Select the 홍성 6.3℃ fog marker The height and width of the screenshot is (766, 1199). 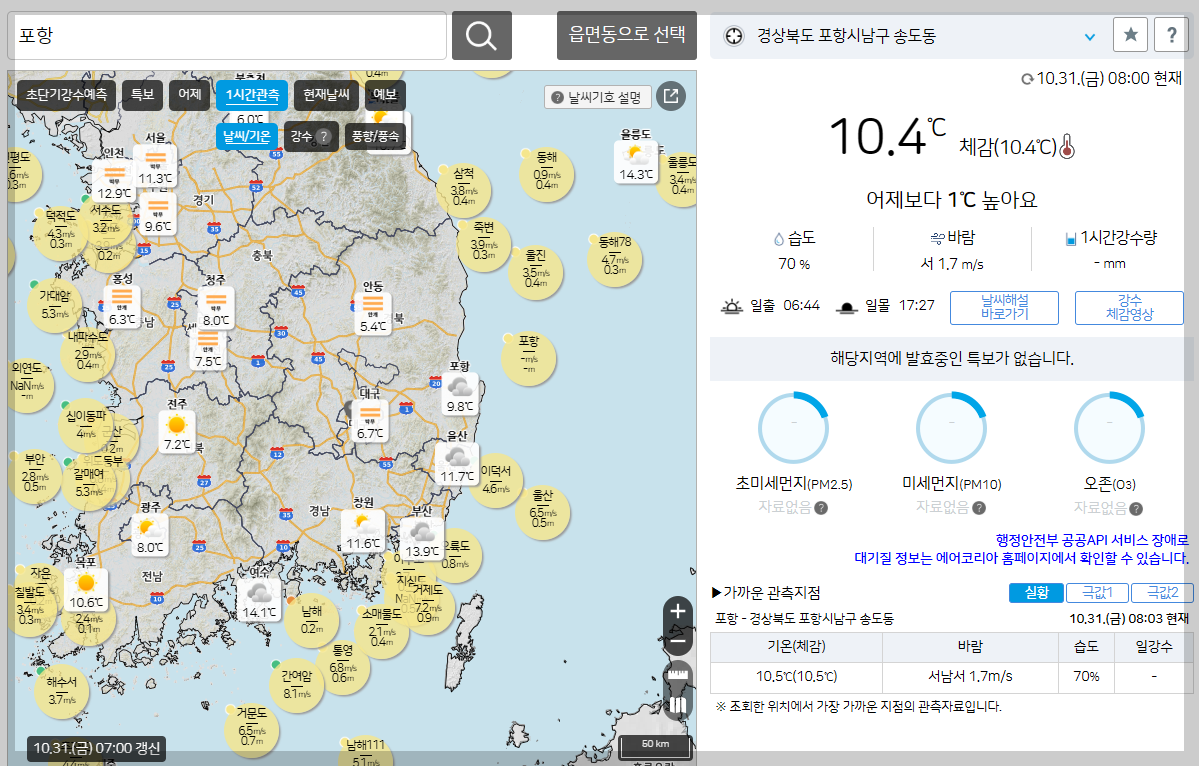pos(122,307)
